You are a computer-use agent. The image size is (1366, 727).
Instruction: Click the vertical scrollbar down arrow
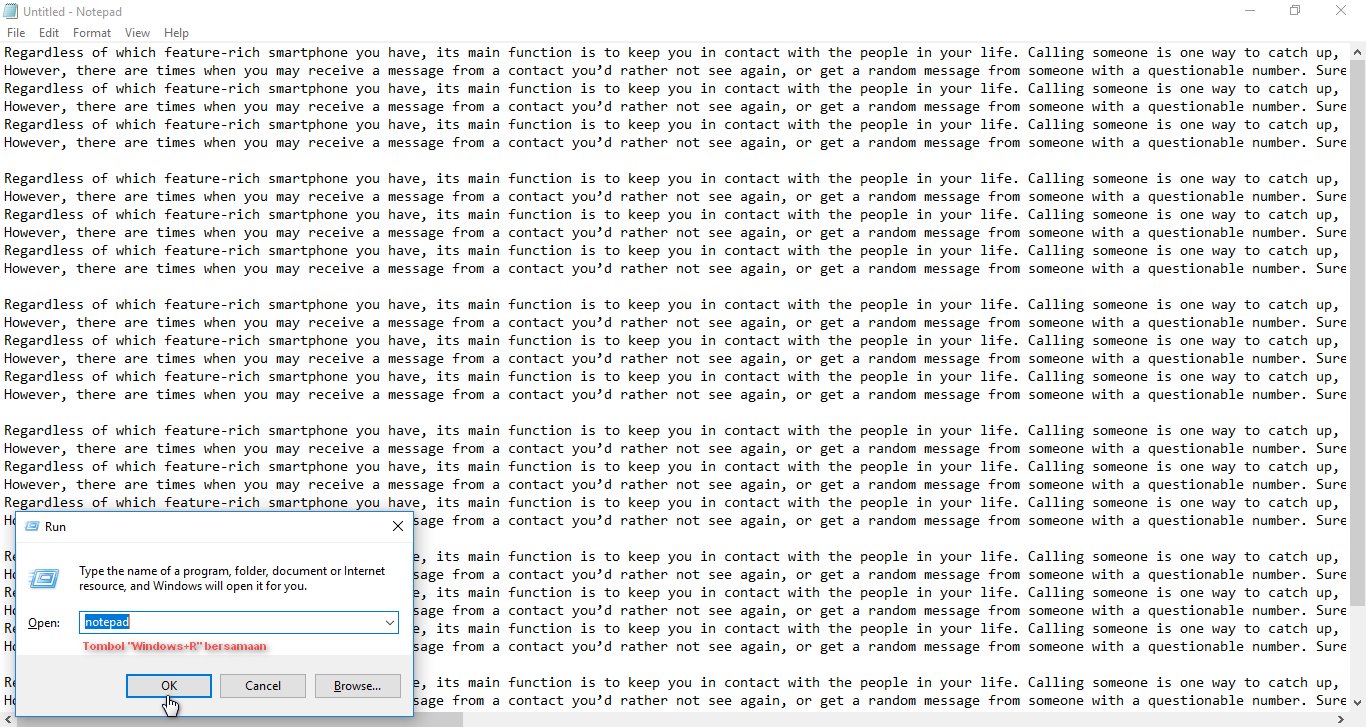click(x=1357, y=700)
